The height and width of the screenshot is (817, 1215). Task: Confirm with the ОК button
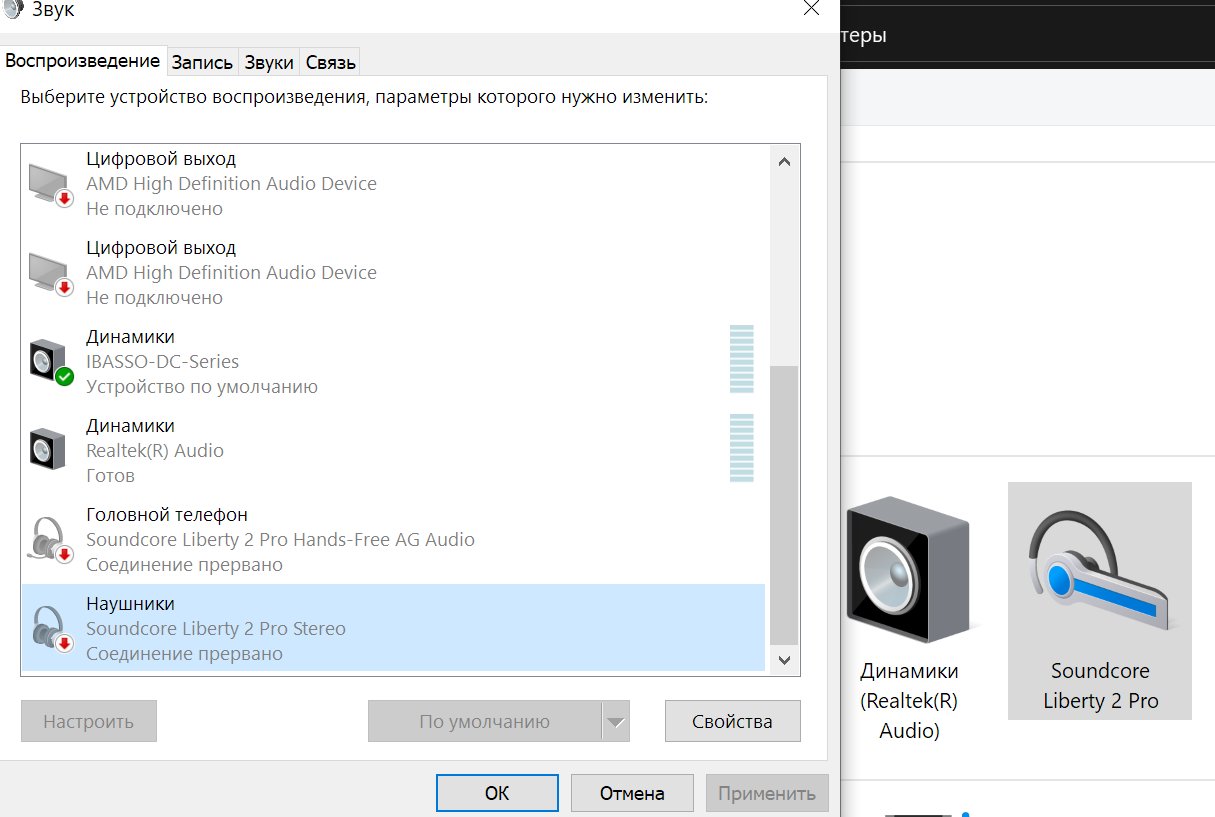coord(497,793)
